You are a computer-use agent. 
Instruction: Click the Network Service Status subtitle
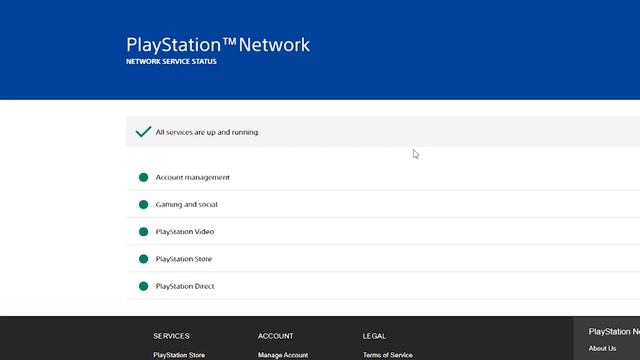(x=171, y=62)
